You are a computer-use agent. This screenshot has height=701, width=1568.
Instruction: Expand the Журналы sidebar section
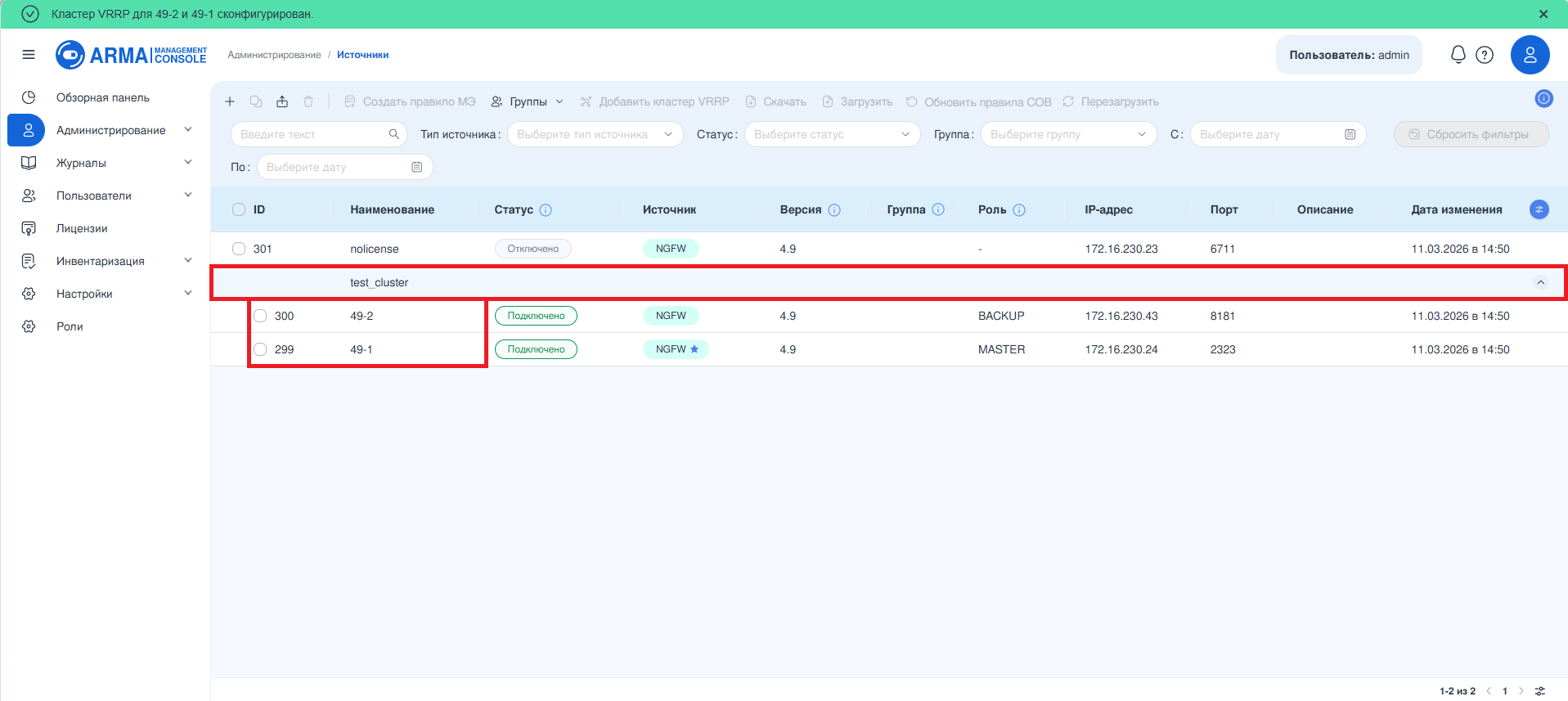pyautogui.click(x=188, y=163)
